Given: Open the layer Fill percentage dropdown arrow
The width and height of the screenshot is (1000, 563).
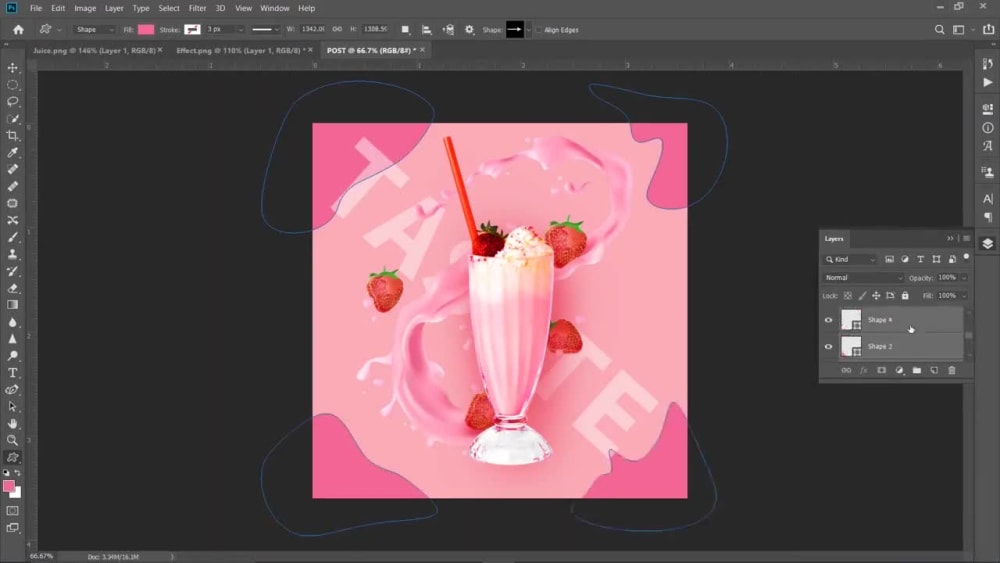Looking at the screenshot, I should pos(964,296).
